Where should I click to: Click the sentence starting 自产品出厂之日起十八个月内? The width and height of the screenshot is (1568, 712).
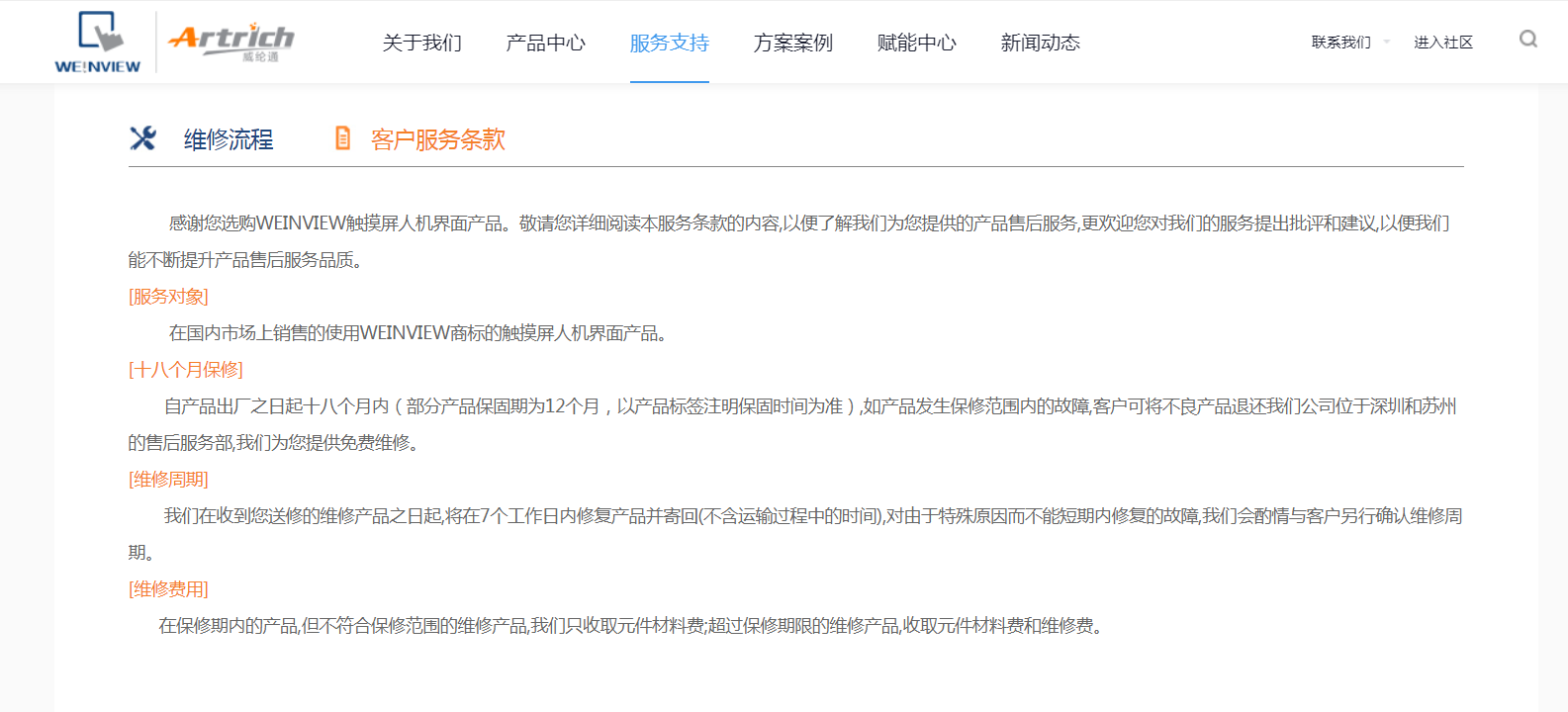click(x=792, y=424)
